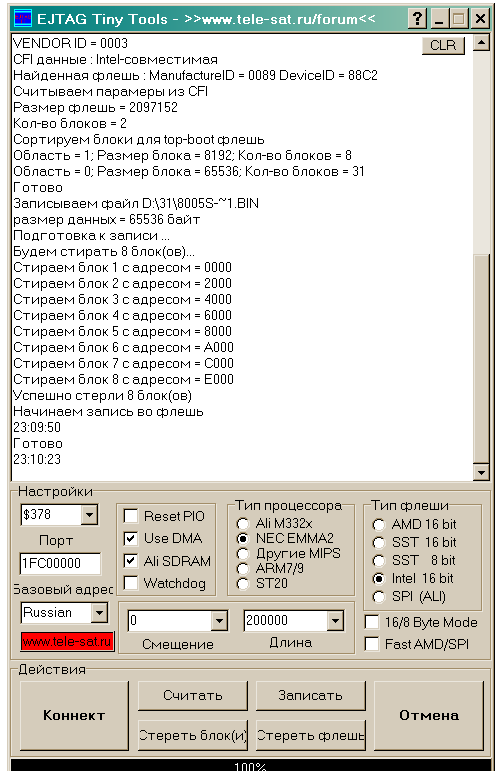Open the Смещение offset dropdown arrow
This screenshot has width=501, height=774.
tap(219, 621)
